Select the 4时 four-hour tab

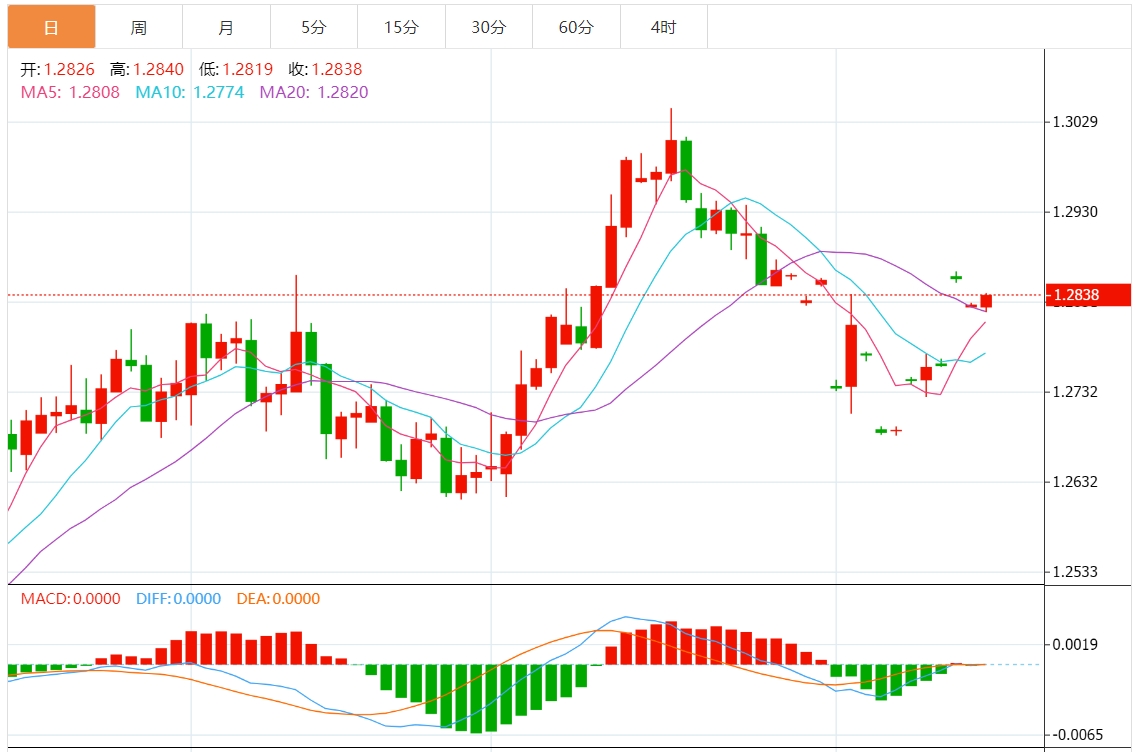(x=664, y=27)
